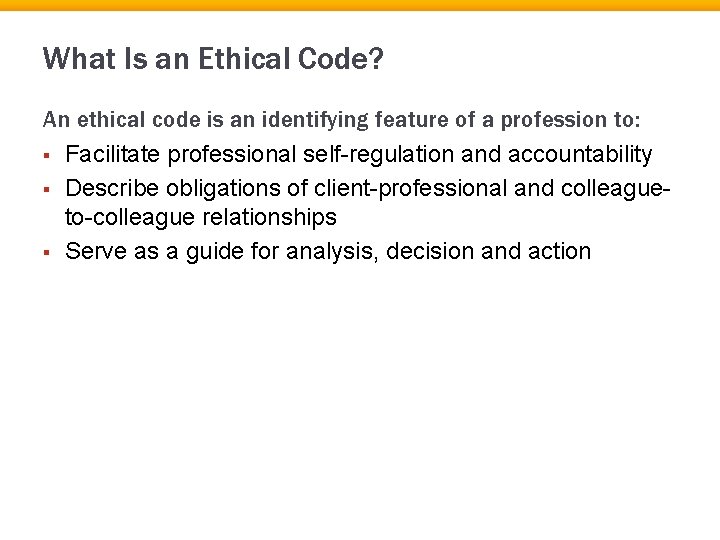
Task: Click the word 'Describe' in second bullet
Action: click(110, 186)
